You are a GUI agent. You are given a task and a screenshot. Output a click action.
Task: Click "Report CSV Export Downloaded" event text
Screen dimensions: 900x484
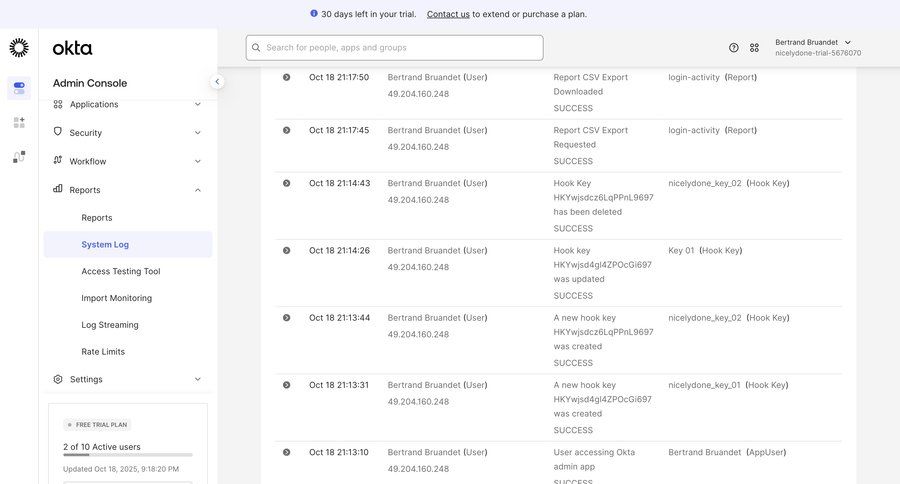pyautogui.click(x=591, y=84)
